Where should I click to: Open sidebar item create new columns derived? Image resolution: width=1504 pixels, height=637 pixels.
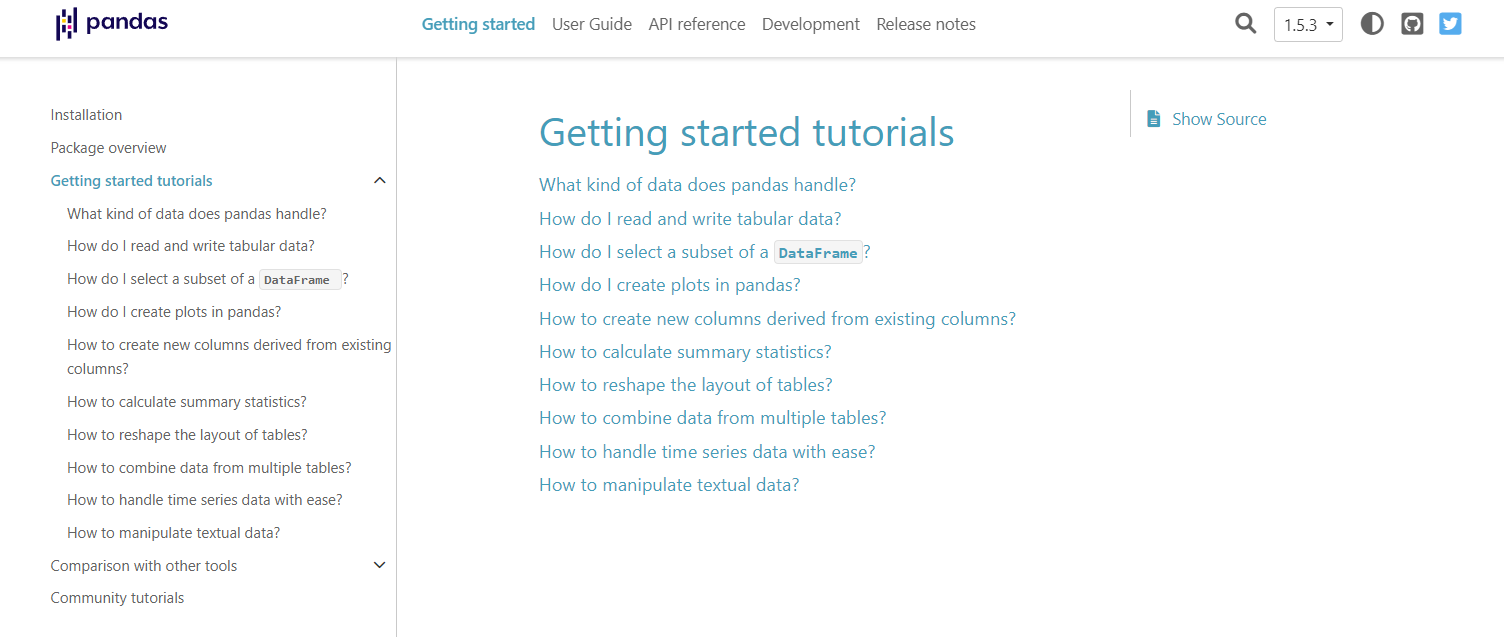(229, 357)
